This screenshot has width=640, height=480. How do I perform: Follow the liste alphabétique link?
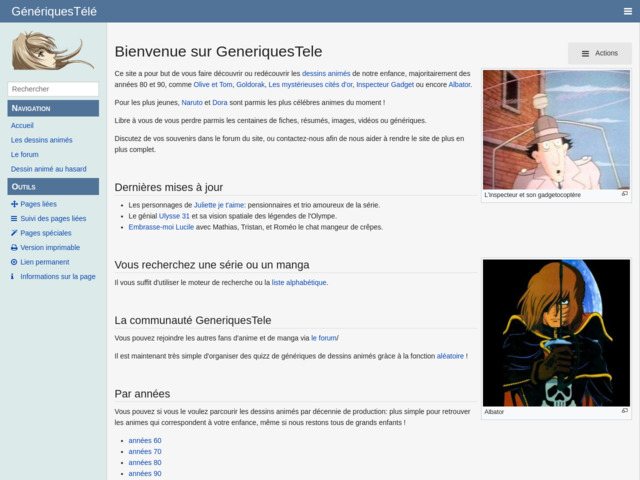(x=298, y=282)
